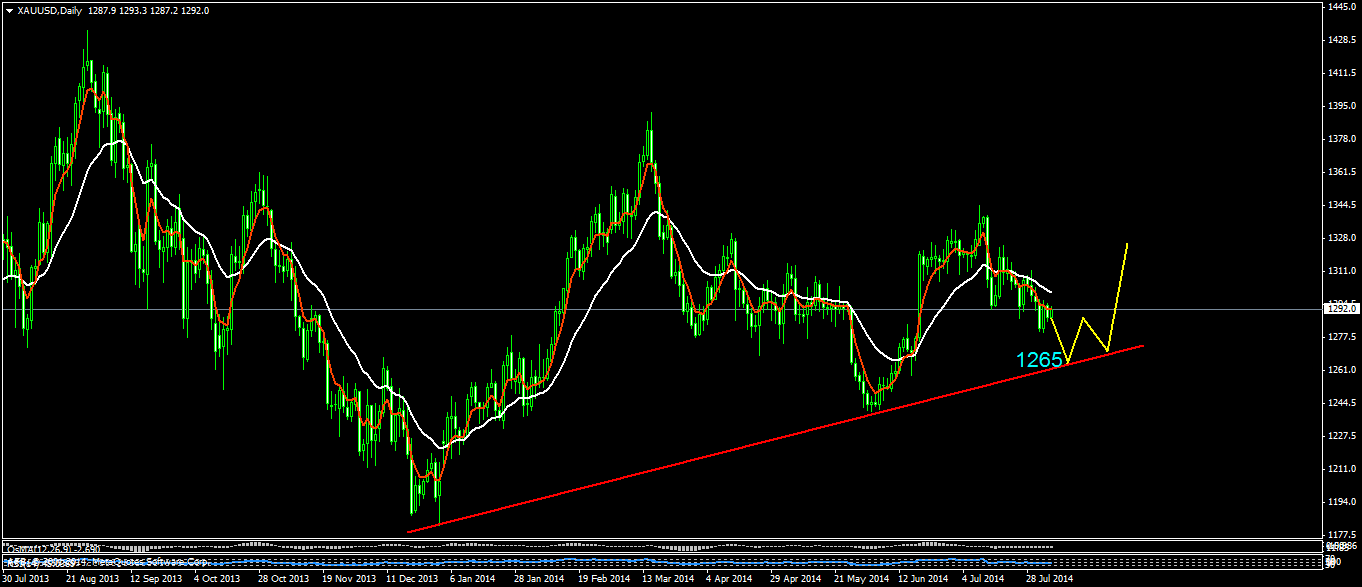Screen dimensions: 1362x587
Task: Click the 4 Apr 2014 date label
Action: pos(728,579)
